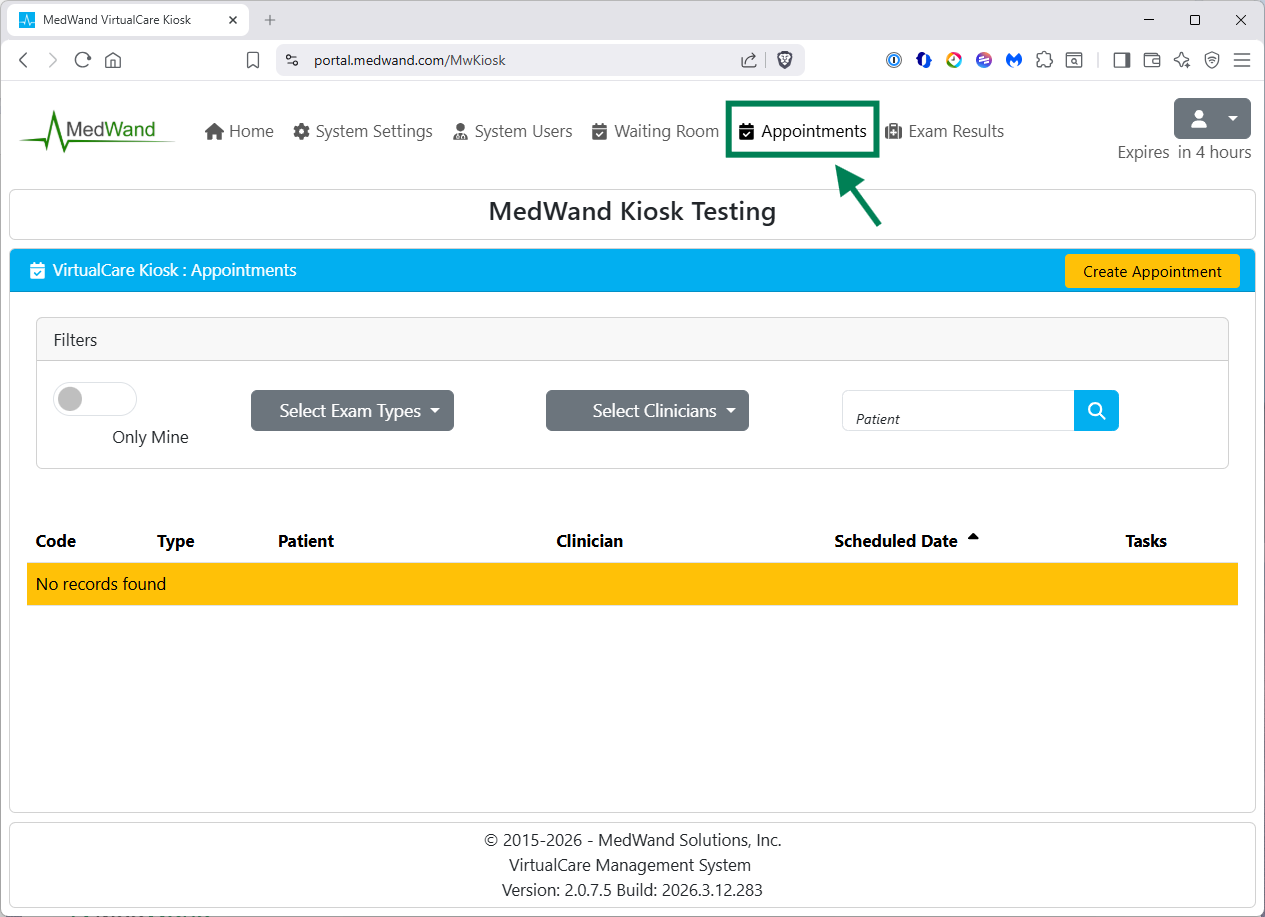Reload the page with the refresh icon
This screenshot has height=917, width=1265.
pyautogui.click(x=83, y=60)
